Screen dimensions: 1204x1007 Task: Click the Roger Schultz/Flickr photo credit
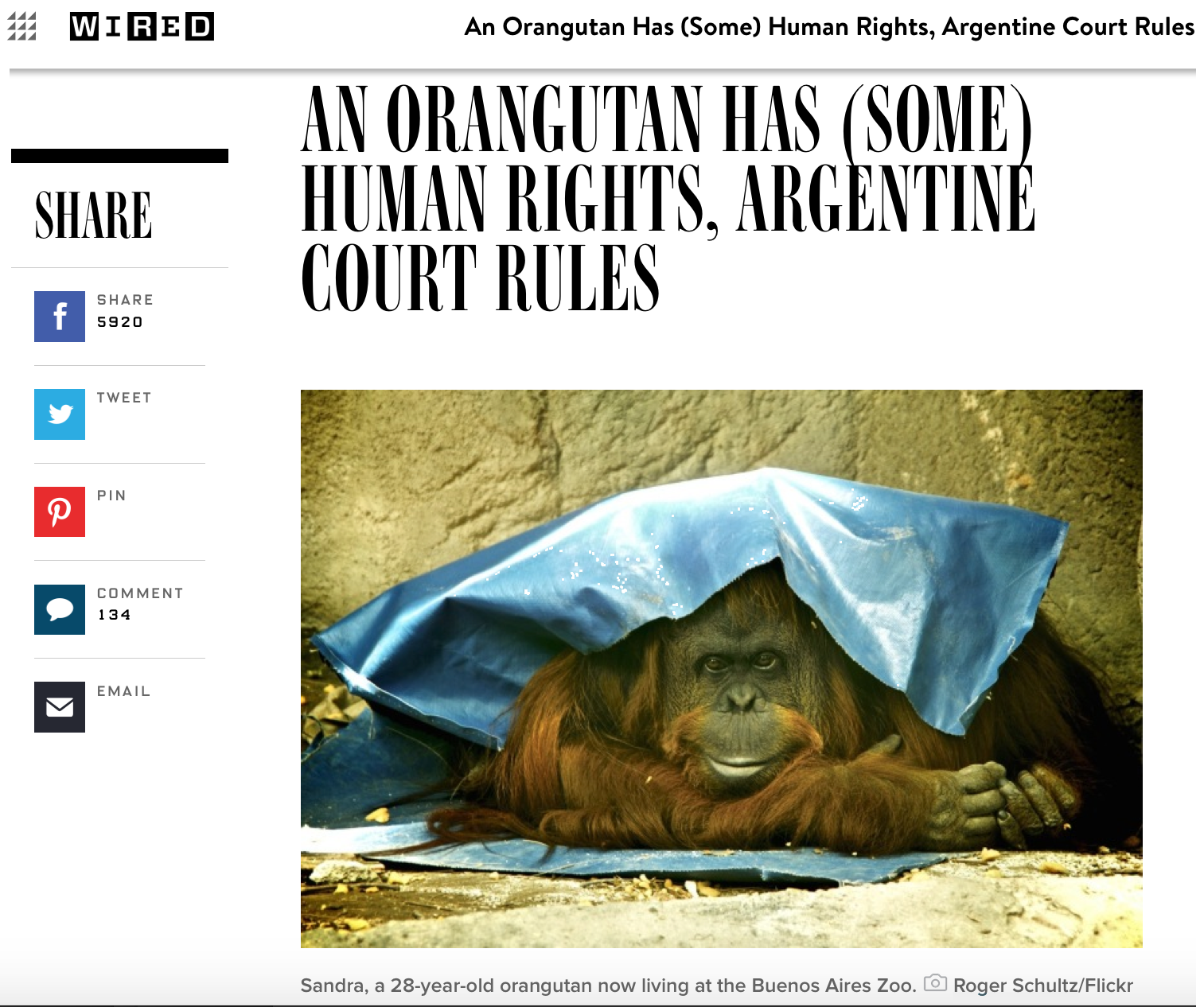[x=1042, y=986]
